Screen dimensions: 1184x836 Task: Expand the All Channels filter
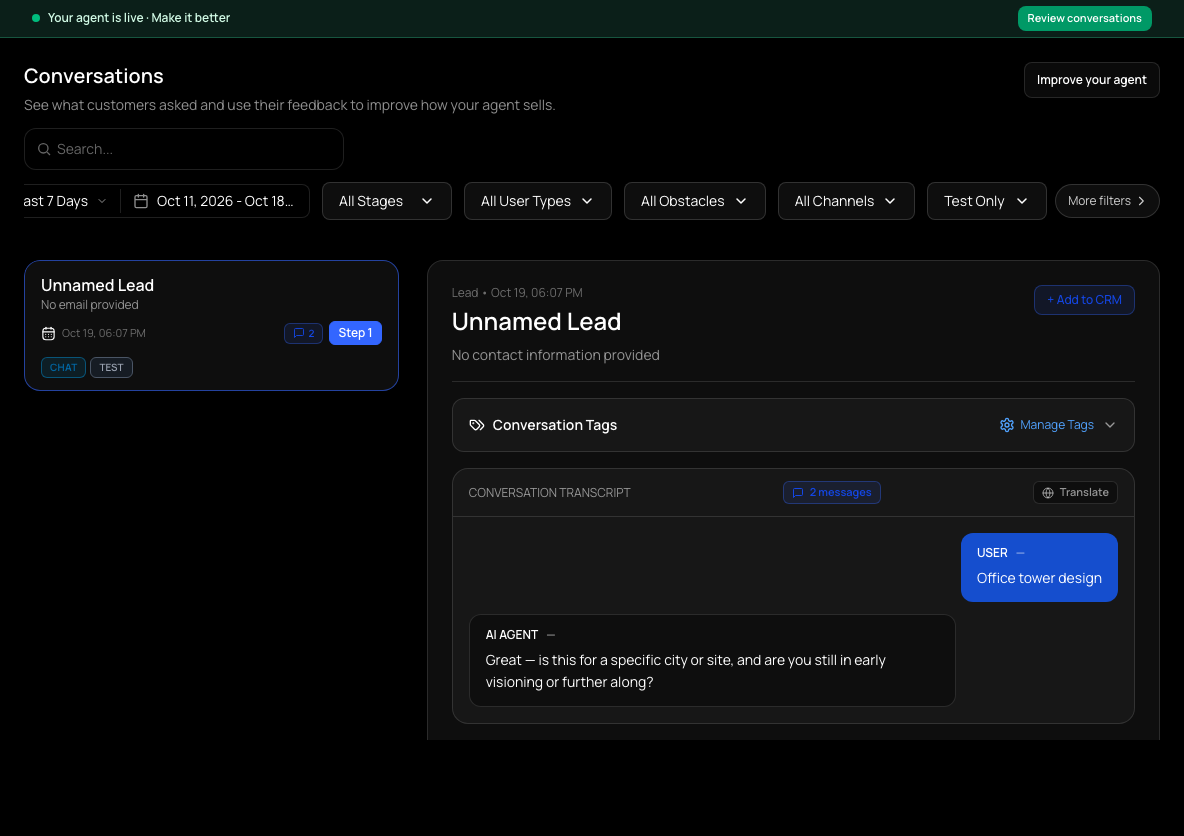846,201
